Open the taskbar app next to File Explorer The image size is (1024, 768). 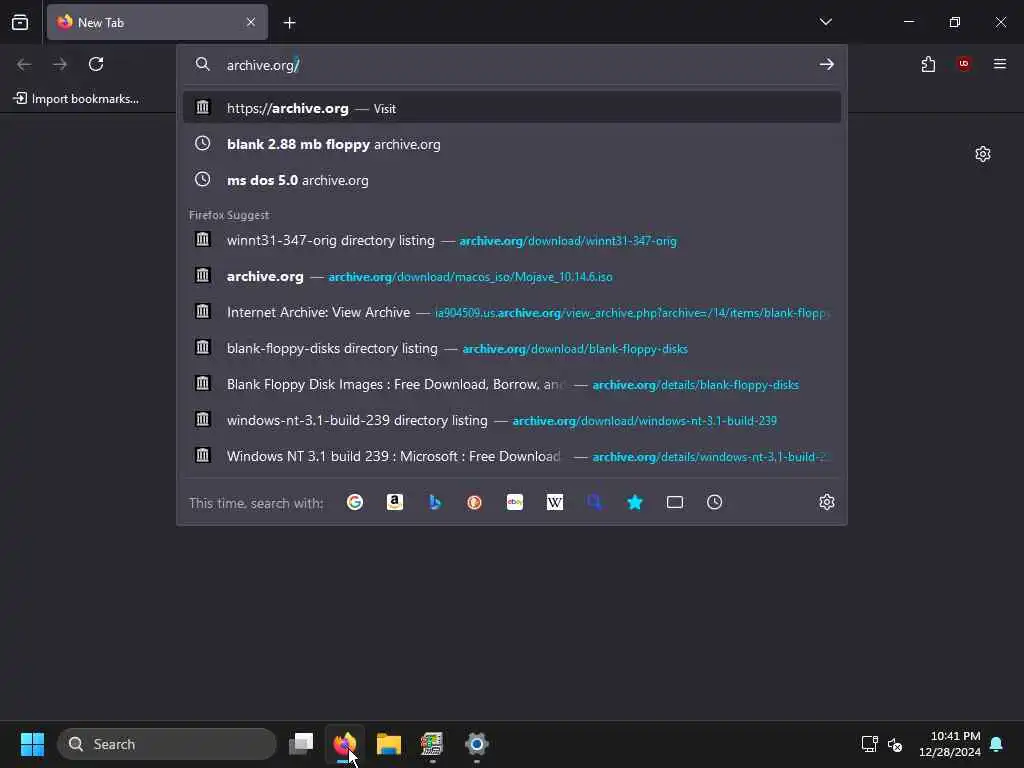432,744
